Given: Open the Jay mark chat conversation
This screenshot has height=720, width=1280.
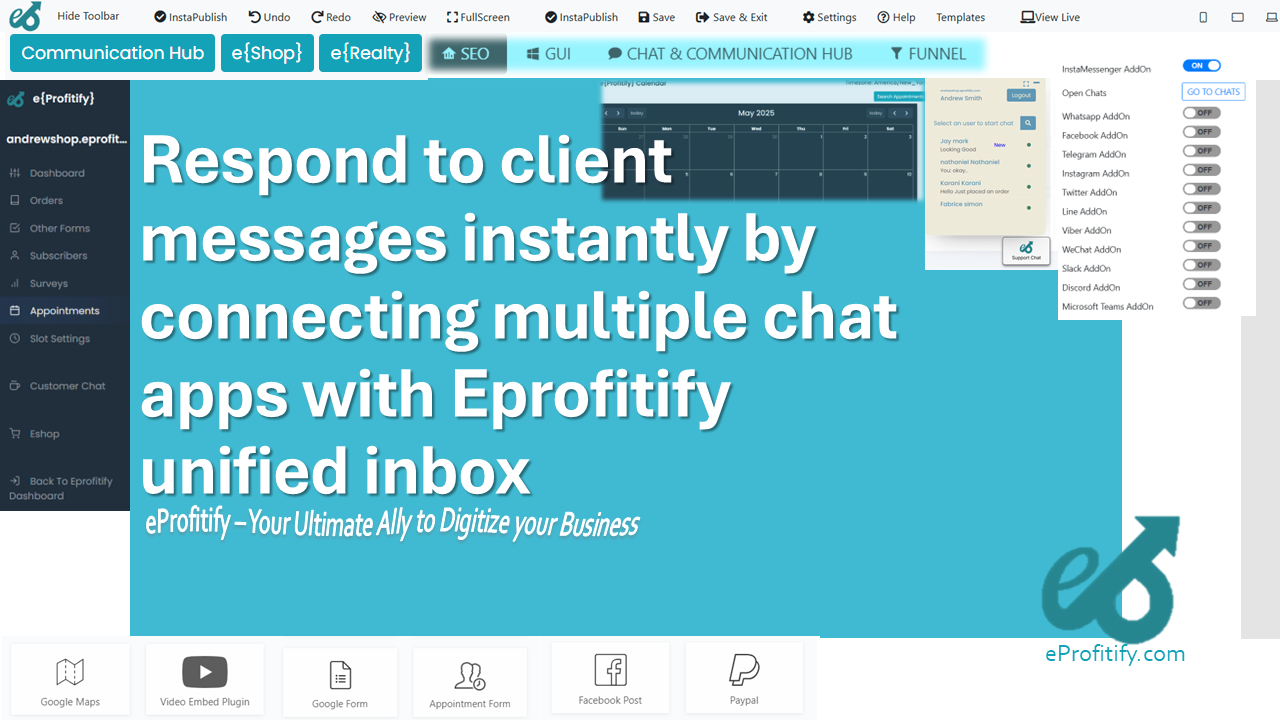Looking at the screenshot, I should 985,145.
